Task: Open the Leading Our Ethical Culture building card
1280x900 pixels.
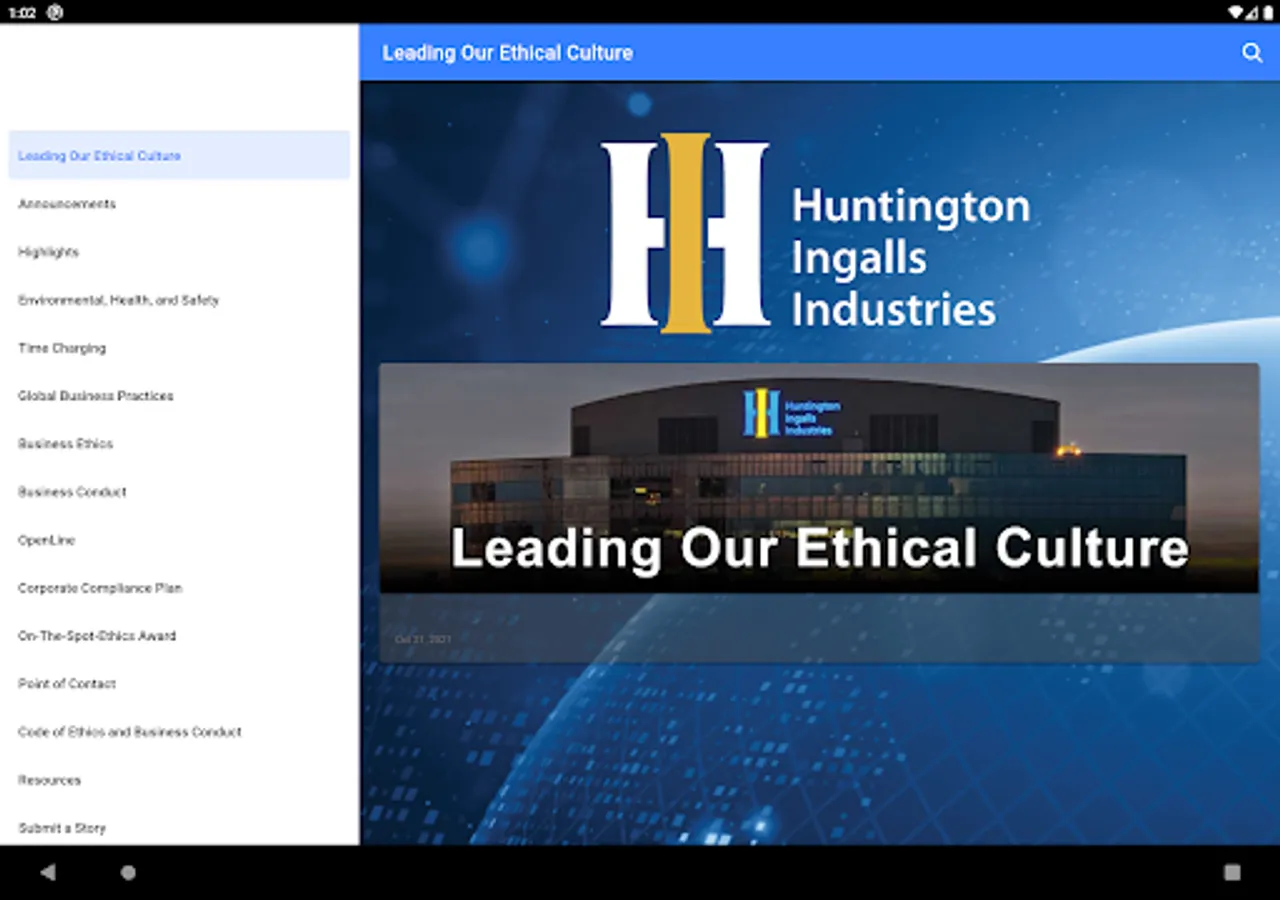Action: pos(819,512)
